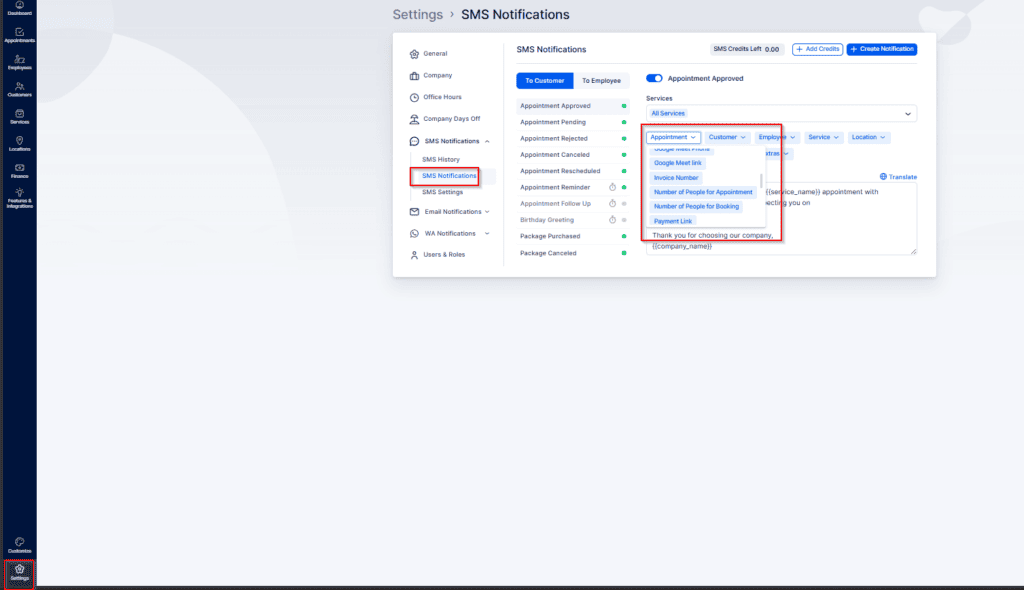Click grey status dot for Birthday Greeting
Screen dimensions: 1024x590
pyautogui.click(x=624, y=220)
